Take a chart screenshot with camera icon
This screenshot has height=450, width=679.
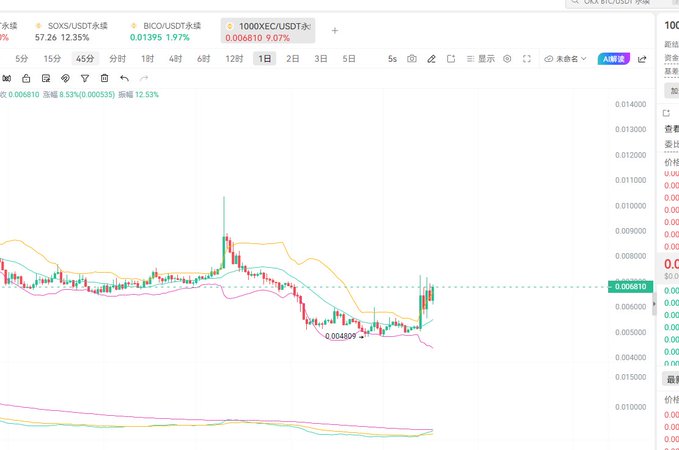(412, 59)
